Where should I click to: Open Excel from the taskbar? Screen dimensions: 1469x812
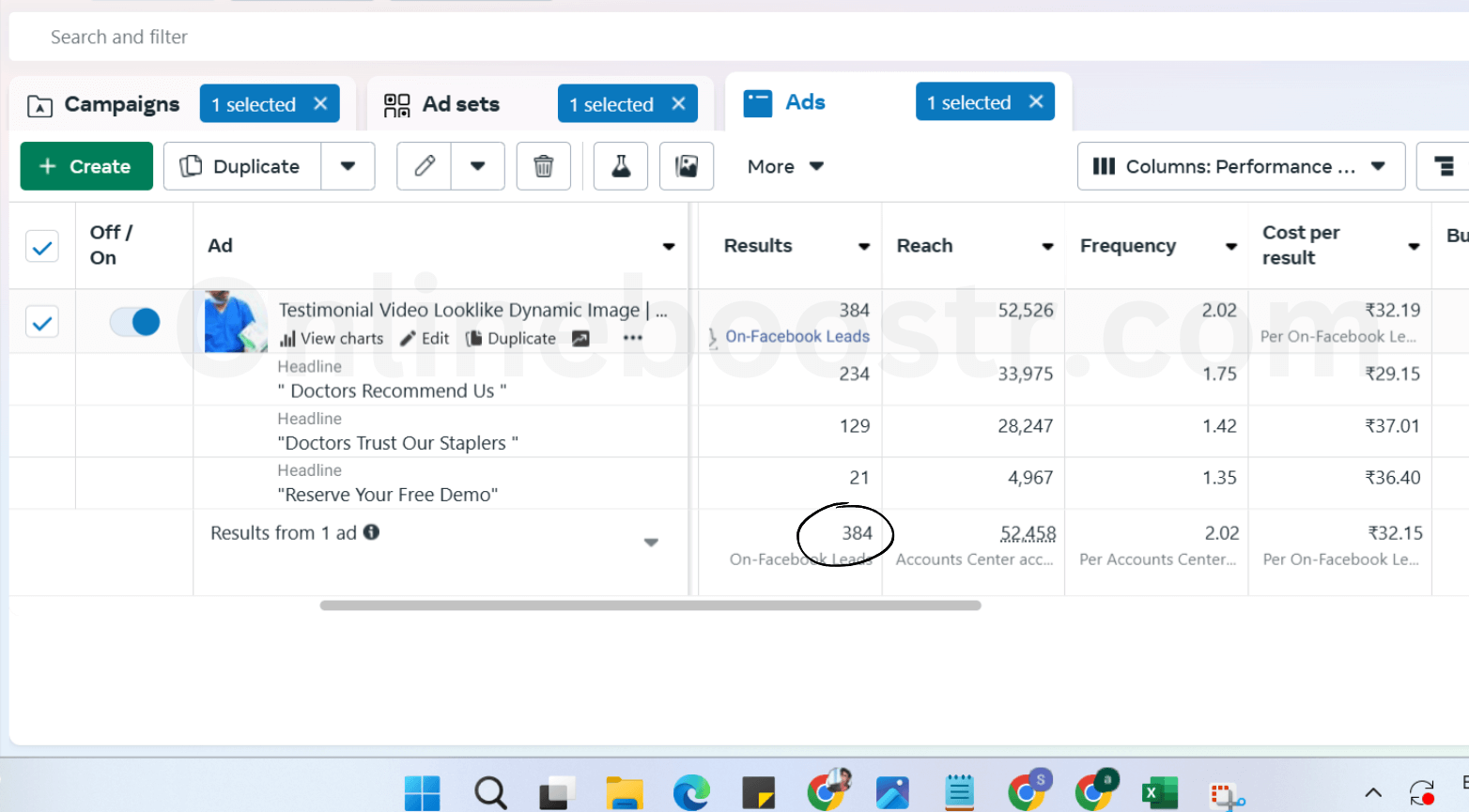point(1159,793)
